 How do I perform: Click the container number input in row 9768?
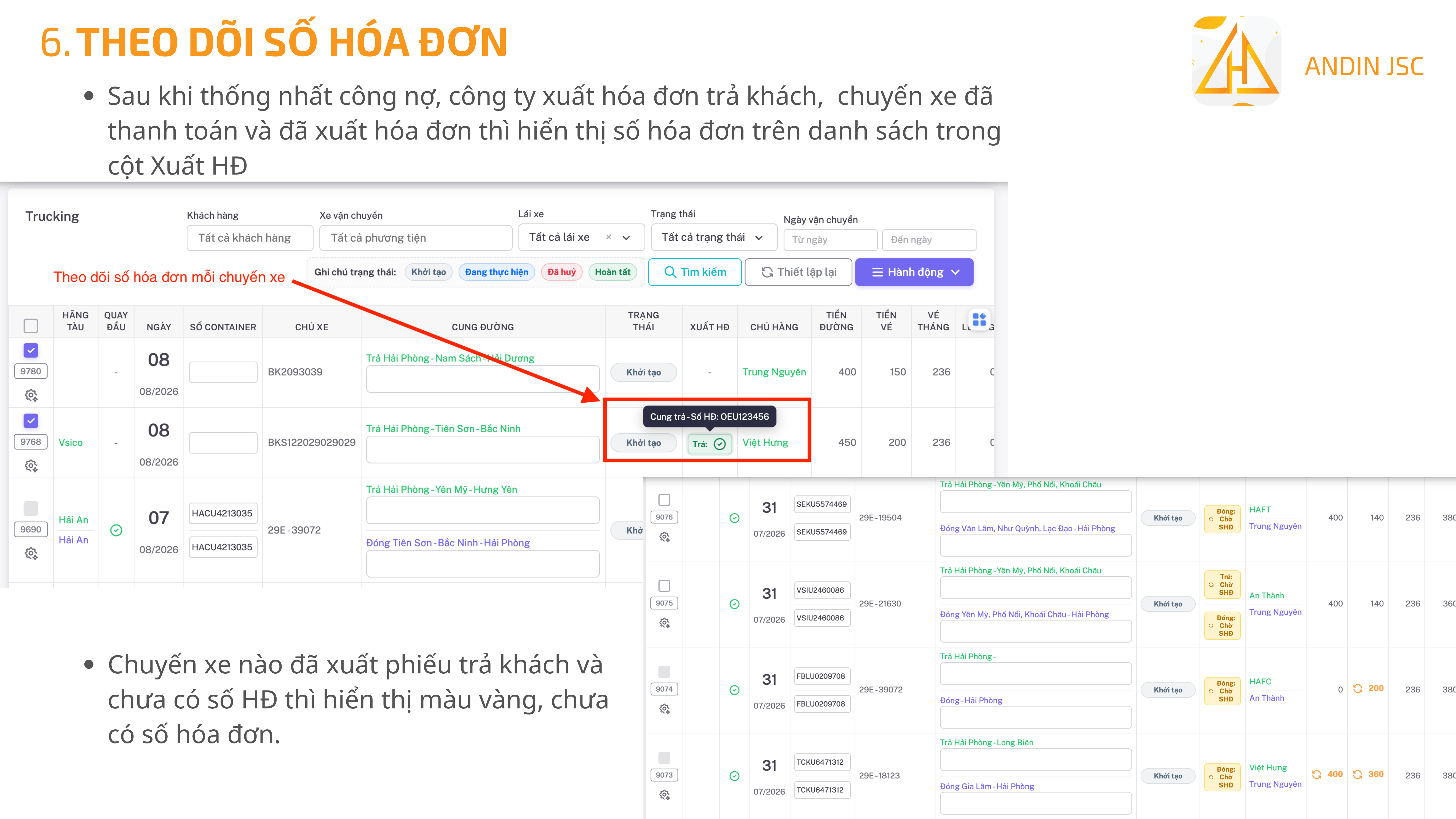(x=223, y=443)
